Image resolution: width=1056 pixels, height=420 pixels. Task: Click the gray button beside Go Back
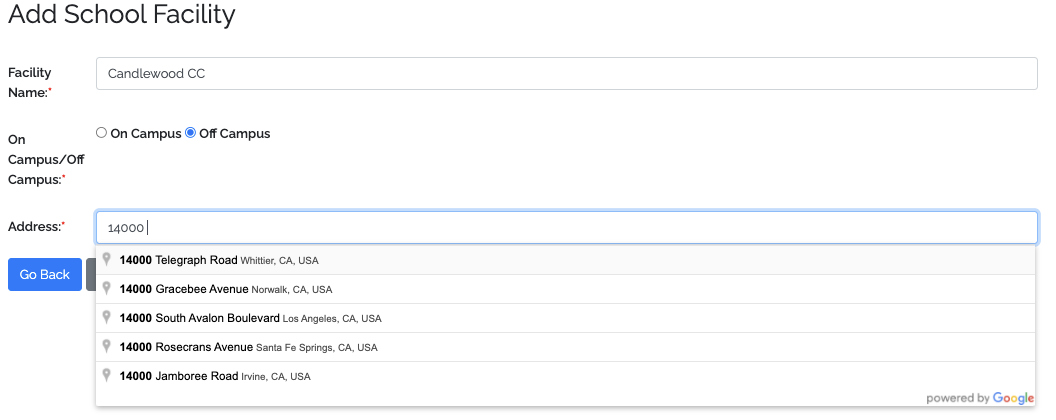click(90, 274)
